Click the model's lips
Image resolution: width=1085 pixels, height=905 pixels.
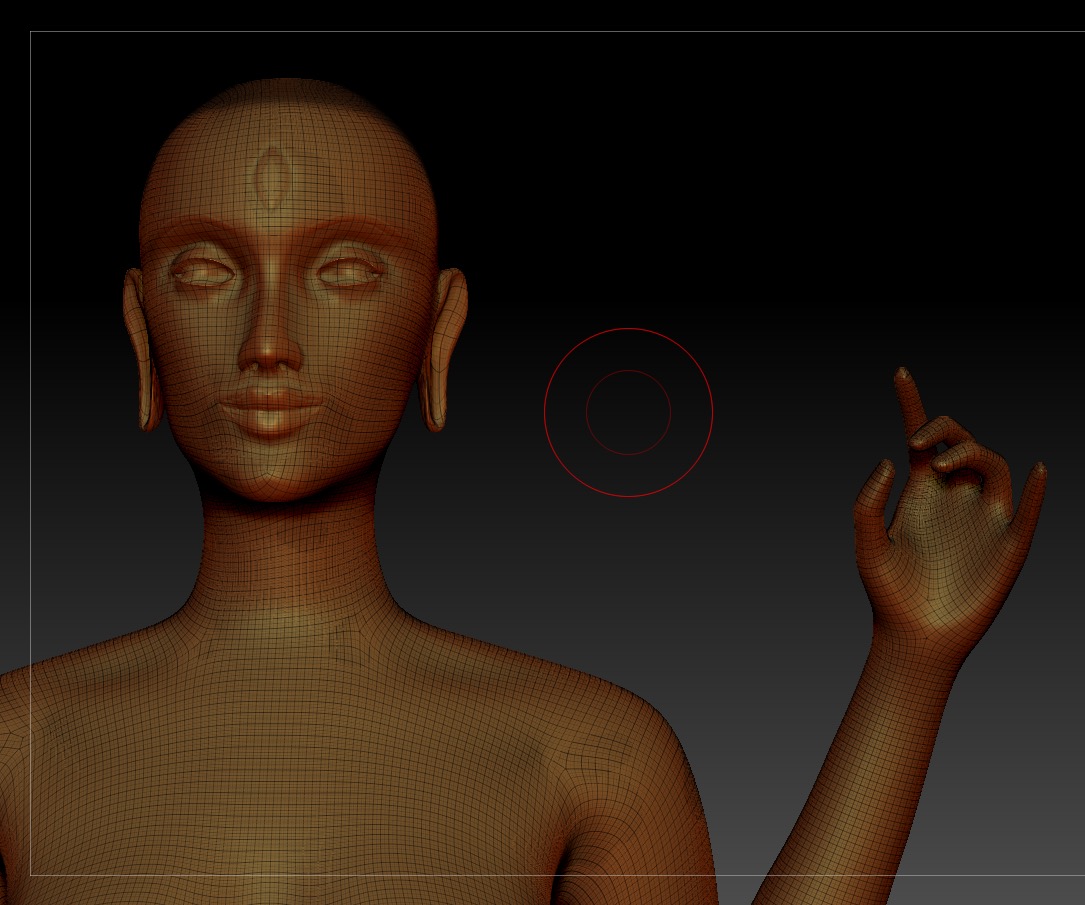[271, 409]
